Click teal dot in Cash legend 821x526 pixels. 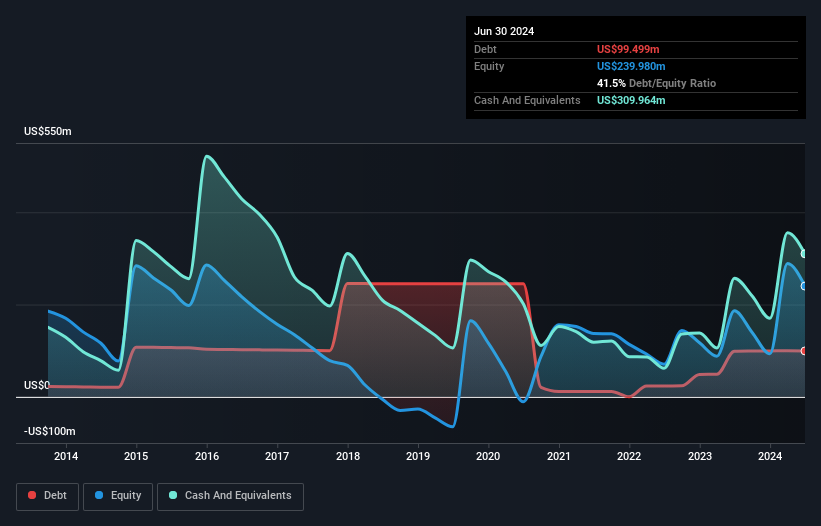click(173, 495)
